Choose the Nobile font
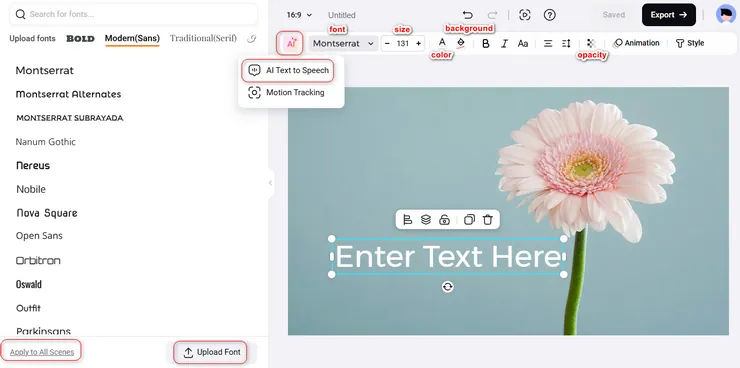 pyautogui.click(x=31, y=189)
